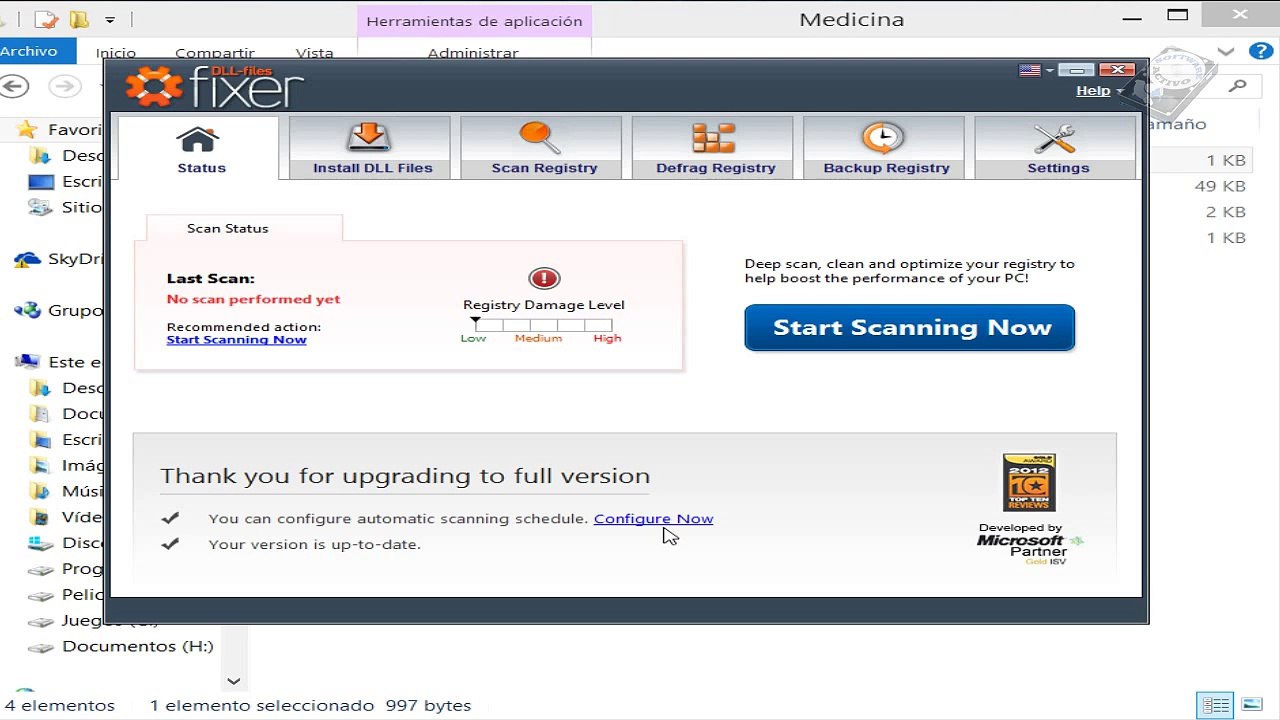The height and width of the screenshot is (720, 1280).
Task: Click the Start Scanning Now recommended action link
Action: pos(236,340)
